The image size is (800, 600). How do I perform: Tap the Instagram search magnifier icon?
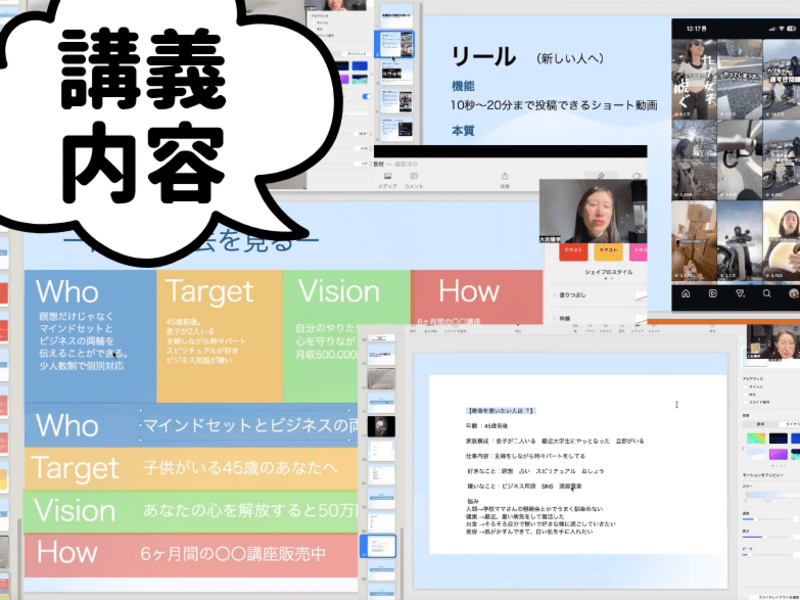[x=767, y=294]
